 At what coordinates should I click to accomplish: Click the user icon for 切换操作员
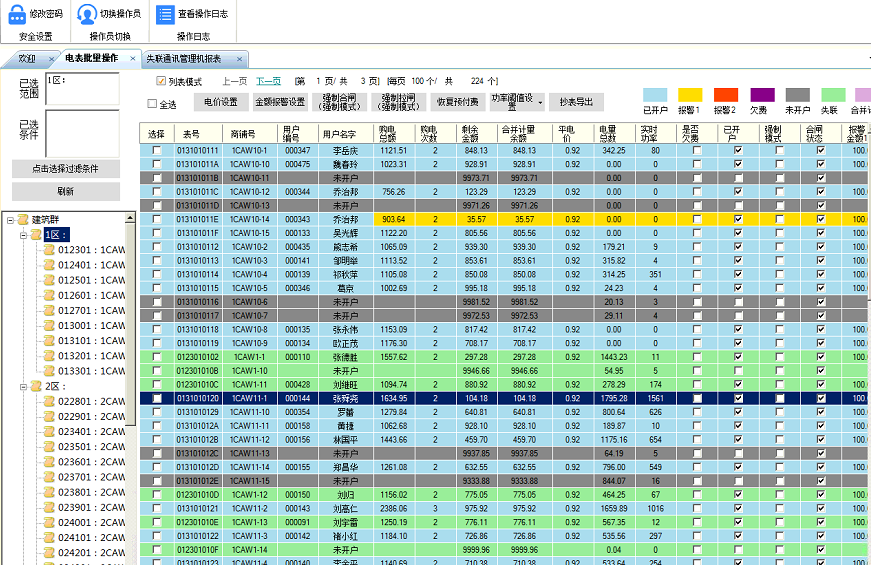(x=87, y=14)
